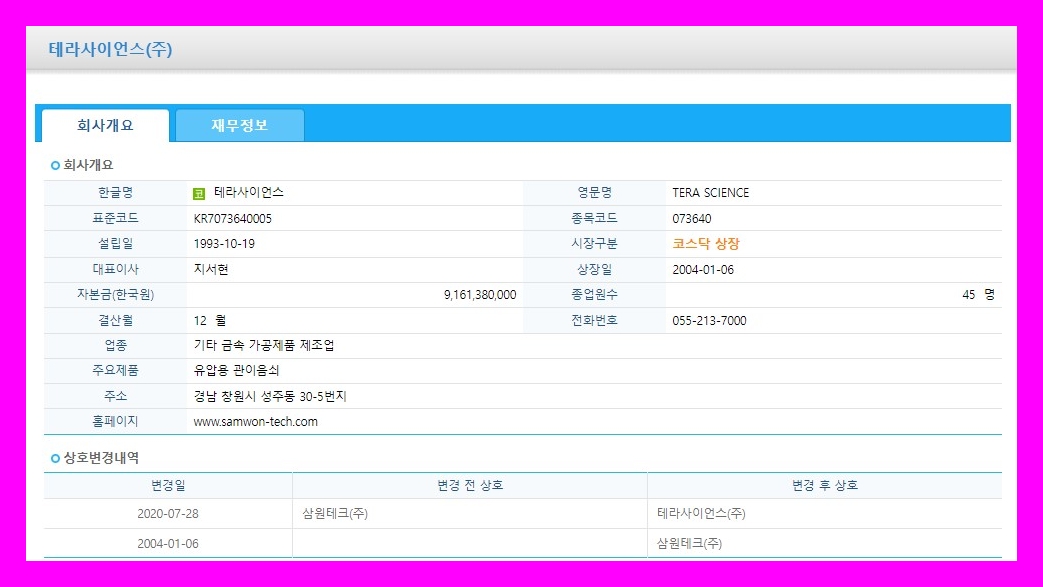Click the 변경 전 상호 column header
Image resolution: width=1043 pixels, height=587 pixels.
tap(470, 485)
